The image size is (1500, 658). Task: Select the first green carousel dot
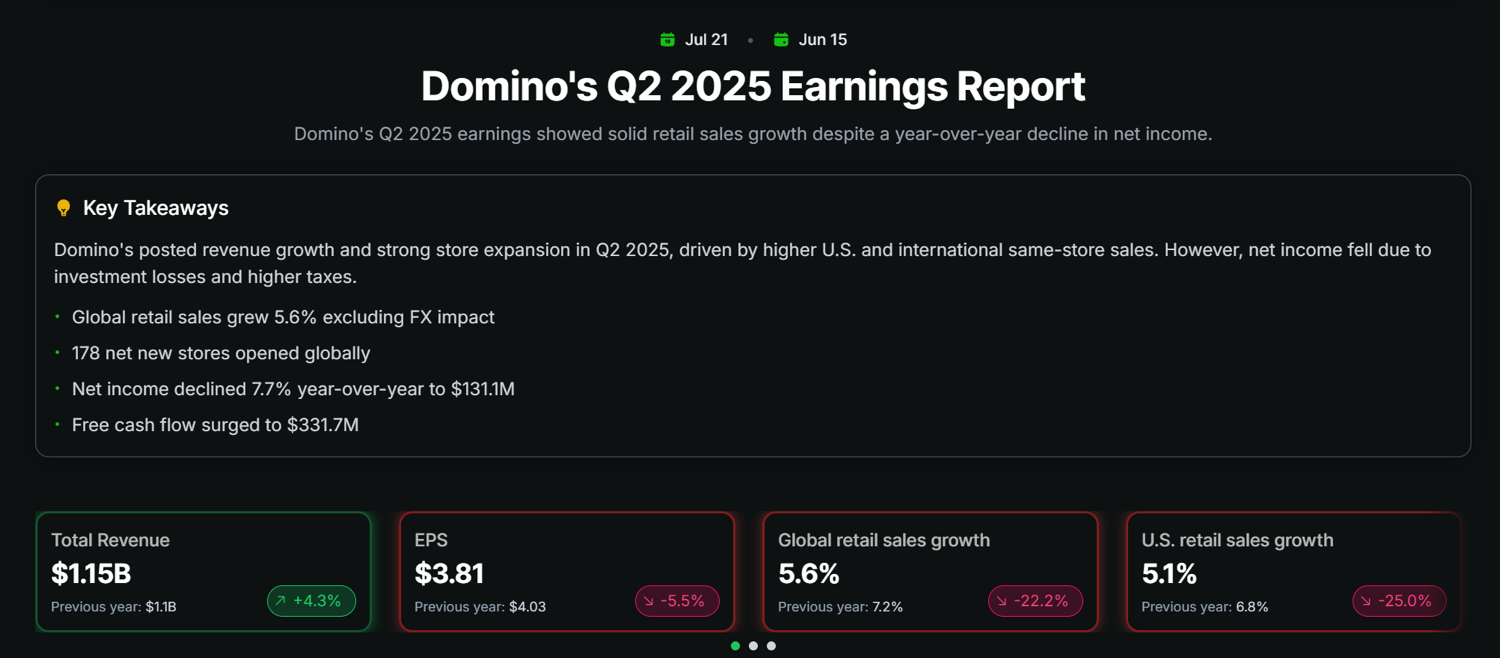[x=736, y=646]
